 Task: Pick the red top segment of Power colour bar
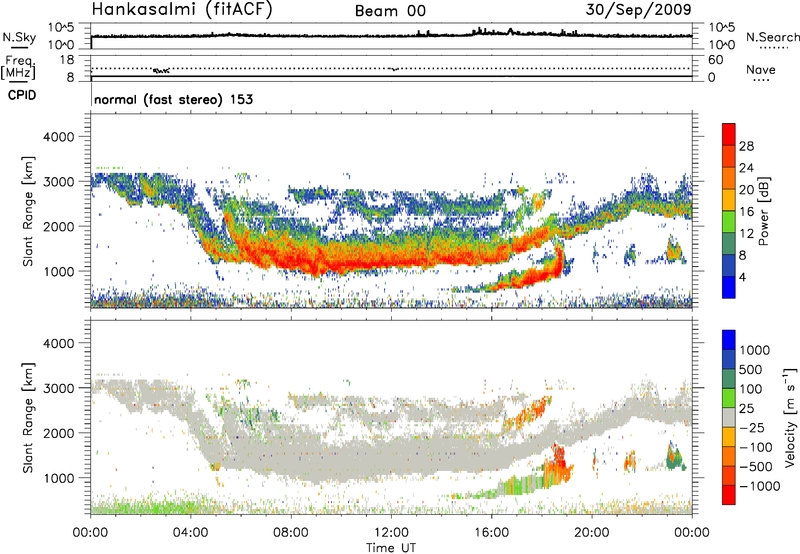(x=729, y=134)
